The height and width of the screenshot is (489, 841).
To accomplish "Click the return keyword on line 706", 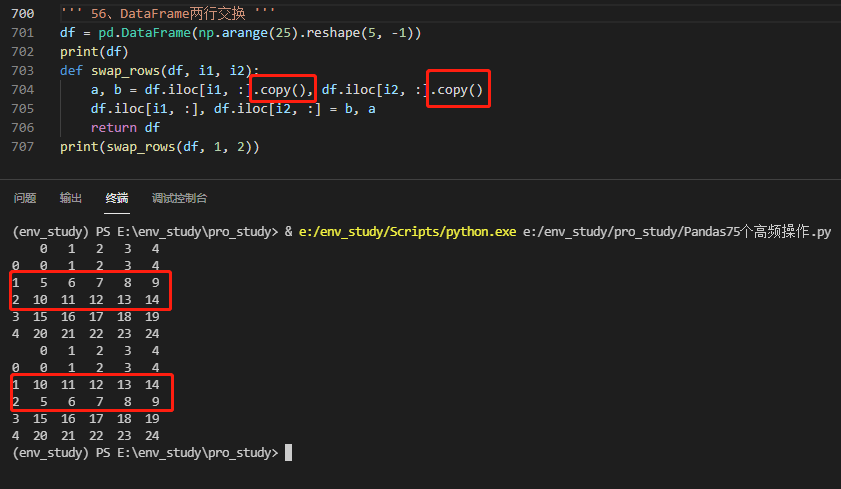I will (114, 128).
